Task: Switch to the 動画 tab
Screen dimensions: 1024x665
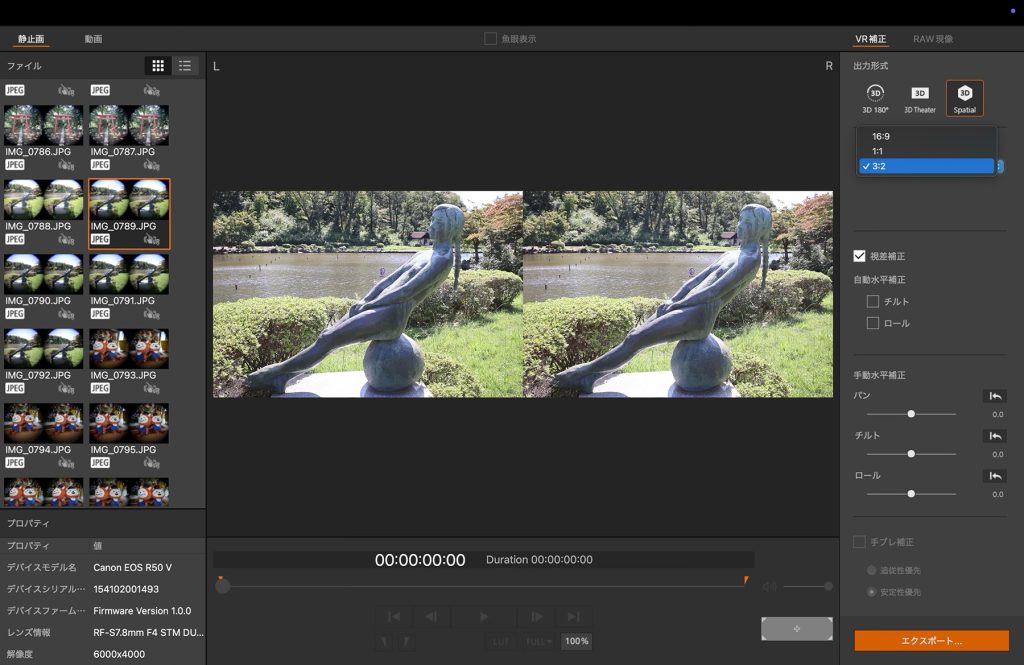Action: 93,39
